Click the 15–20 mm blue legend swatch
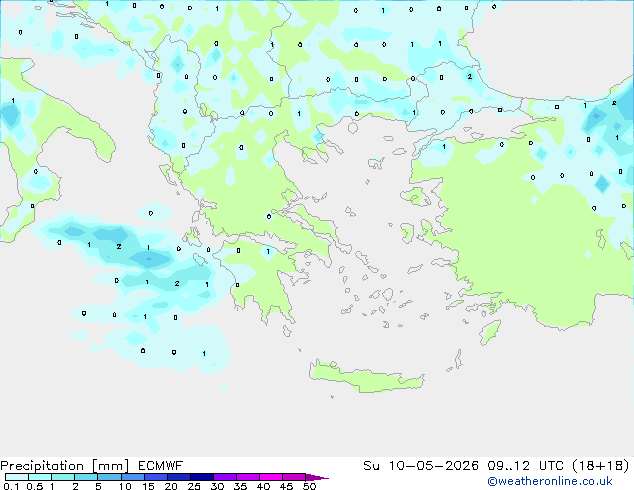 [156, 477]
